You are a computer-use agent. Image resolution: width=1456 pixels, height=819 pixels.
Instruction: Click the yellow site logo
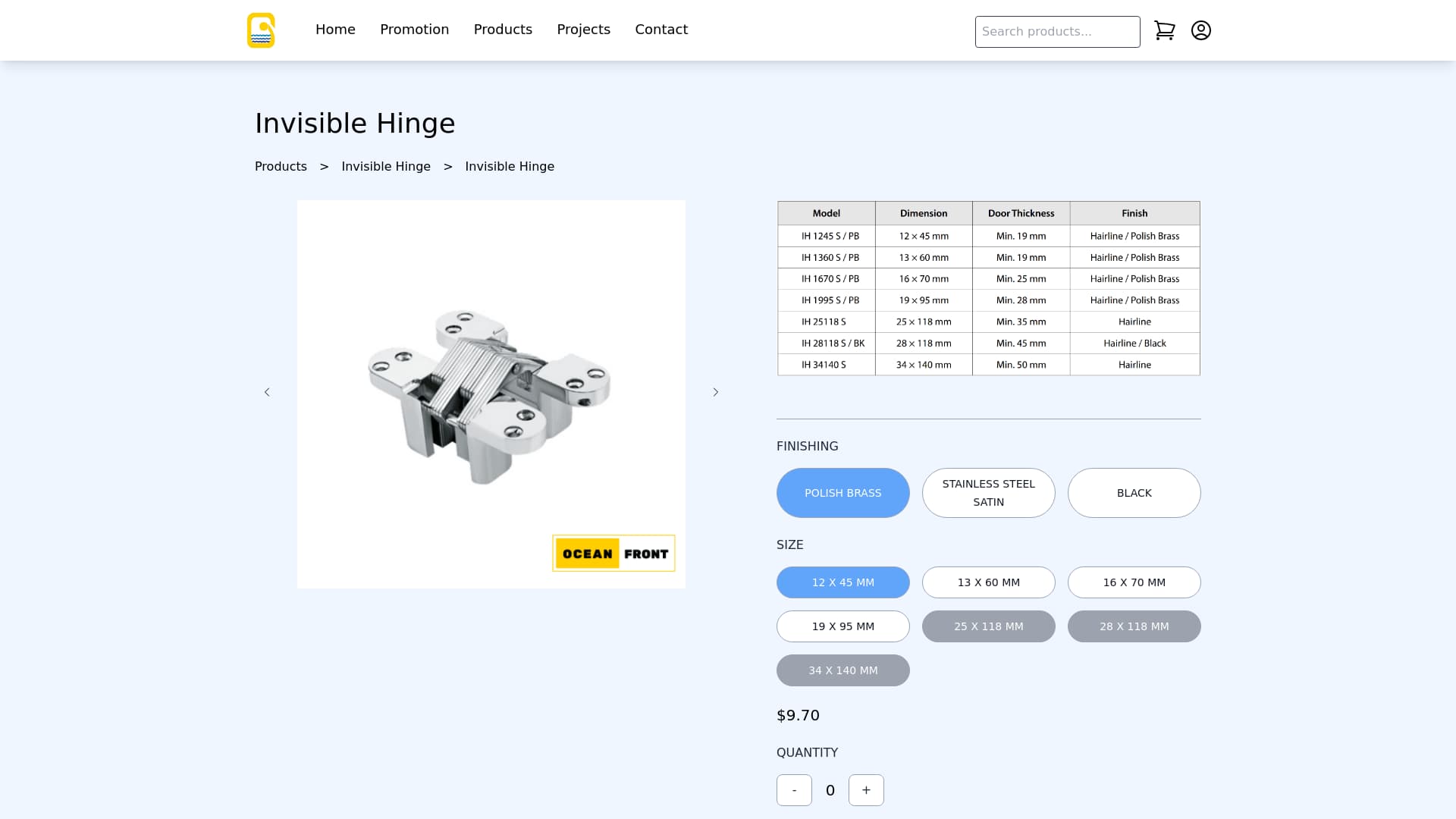(x=261, y=30)
